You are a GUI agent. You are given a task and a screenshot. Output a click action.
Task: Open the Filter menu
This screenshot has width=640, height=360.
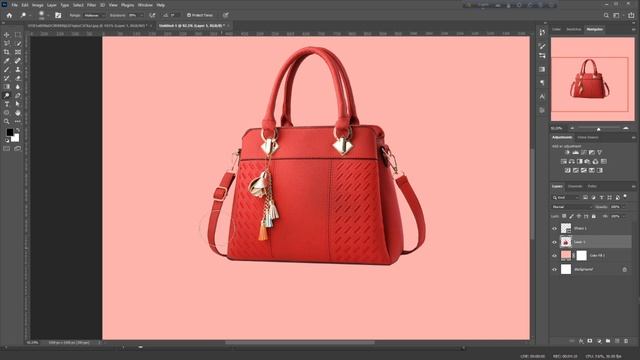pos(91,5)
